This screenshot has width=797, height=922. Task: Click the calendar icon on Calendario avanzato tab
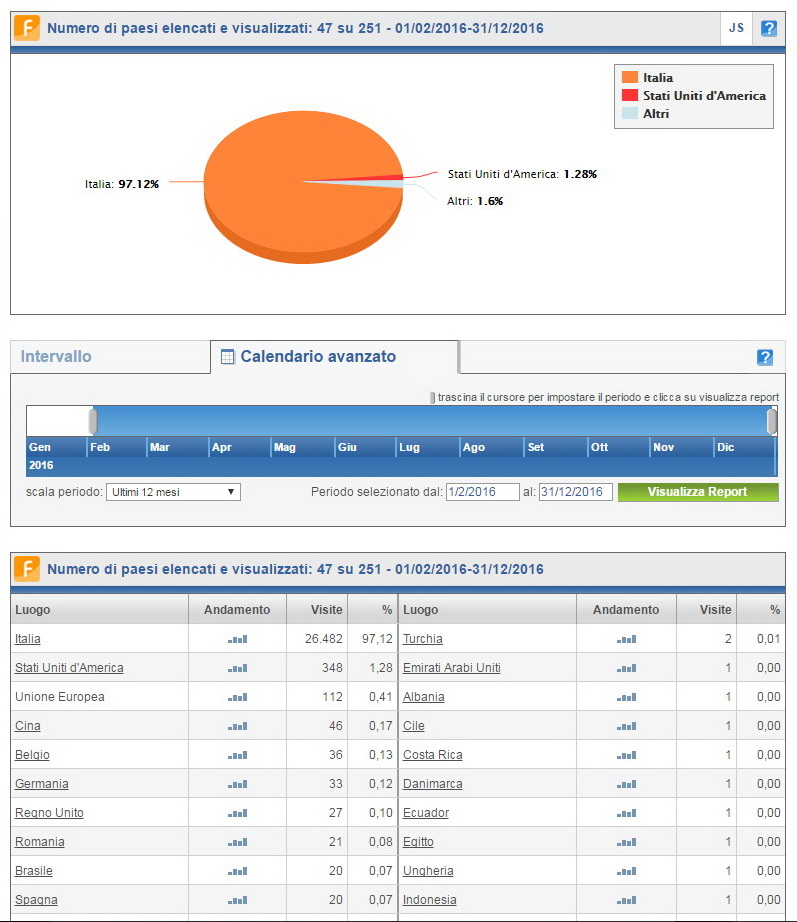coord(227,356)
